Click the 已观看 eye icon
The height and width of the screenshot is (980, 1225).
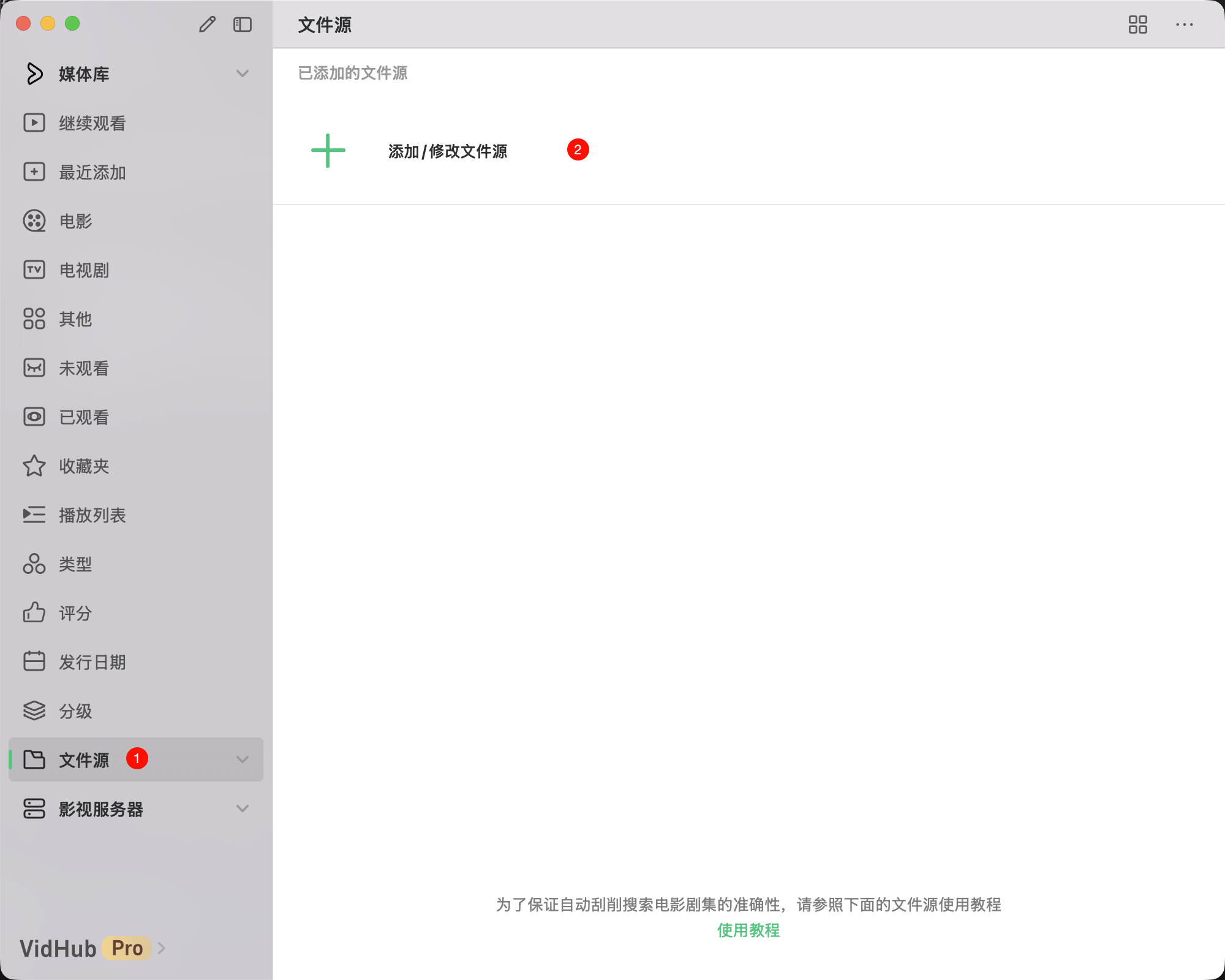34,417
